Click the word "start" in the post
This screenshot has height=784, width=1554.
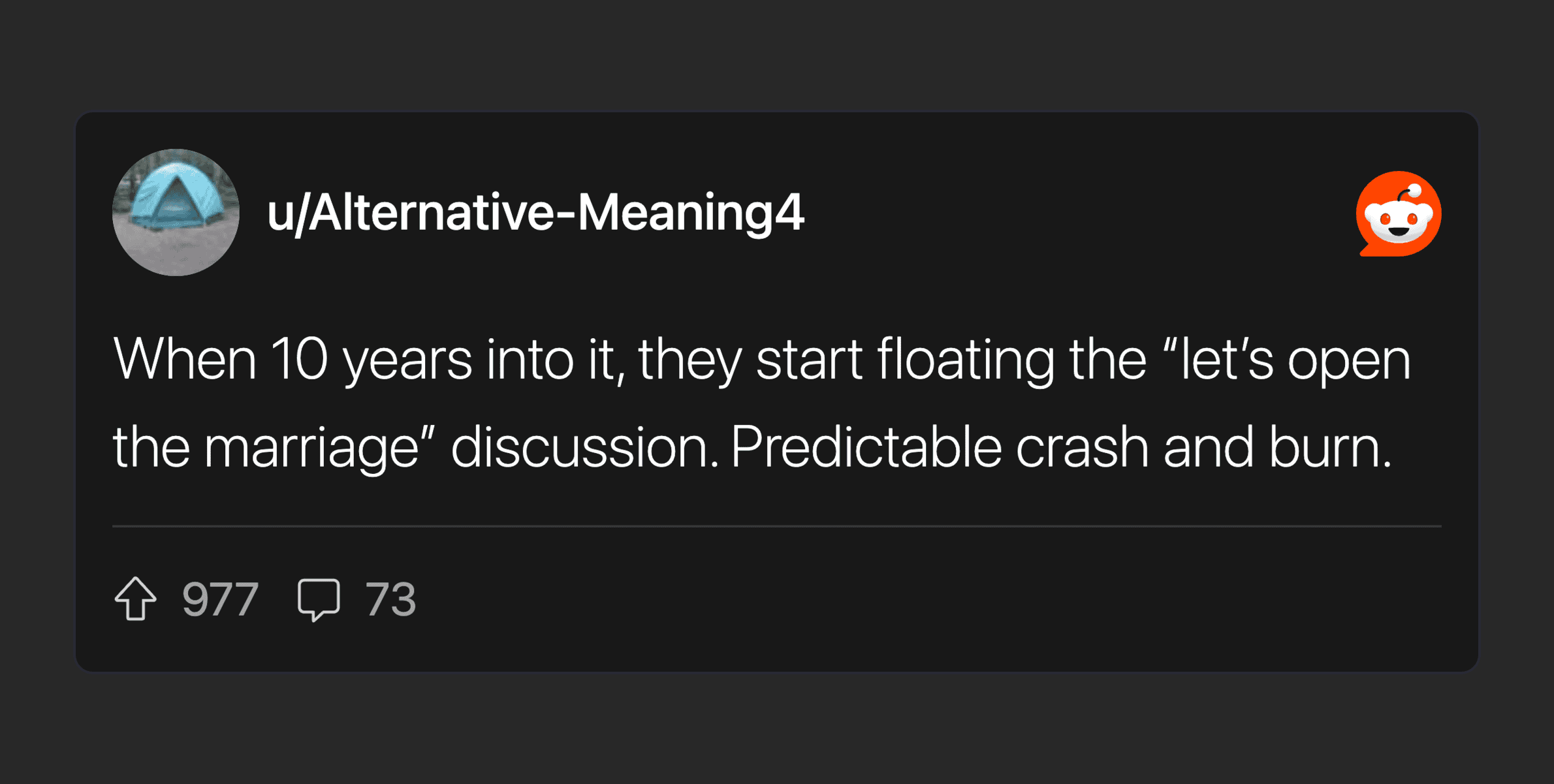point(809,360)
